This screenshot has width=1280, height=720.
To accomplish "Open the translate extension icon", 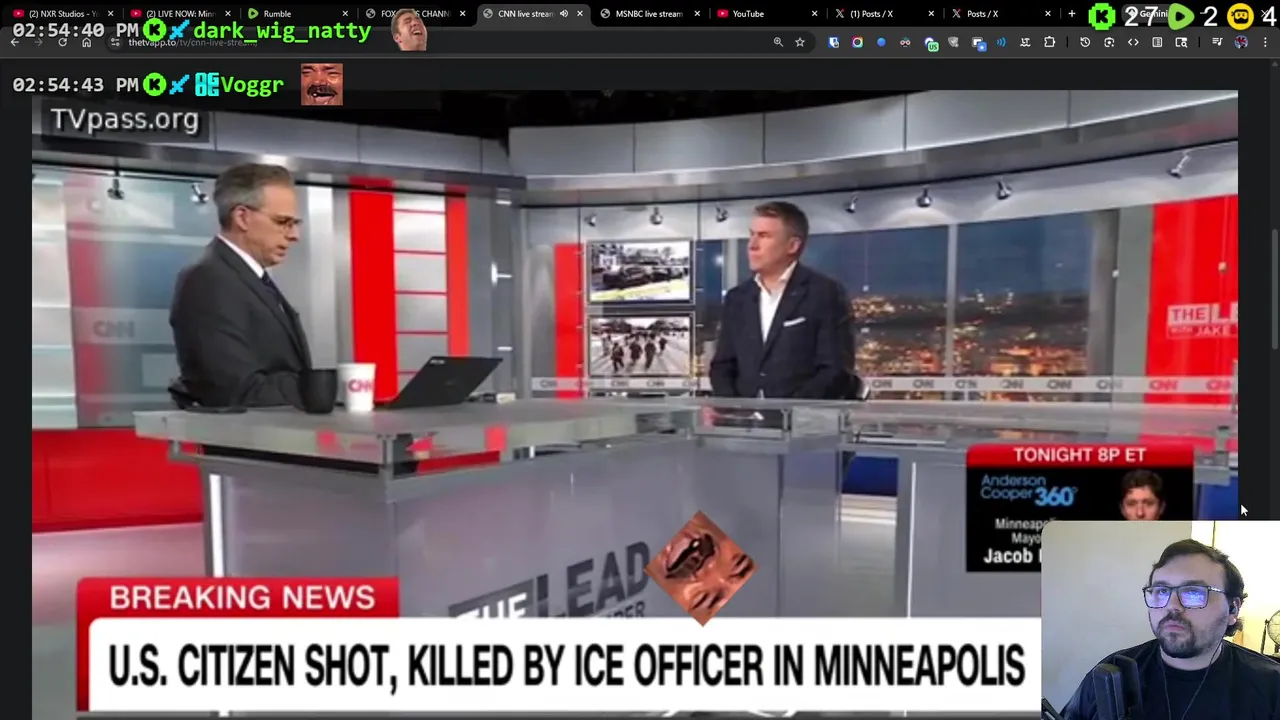I will [x=1026, y=42].
